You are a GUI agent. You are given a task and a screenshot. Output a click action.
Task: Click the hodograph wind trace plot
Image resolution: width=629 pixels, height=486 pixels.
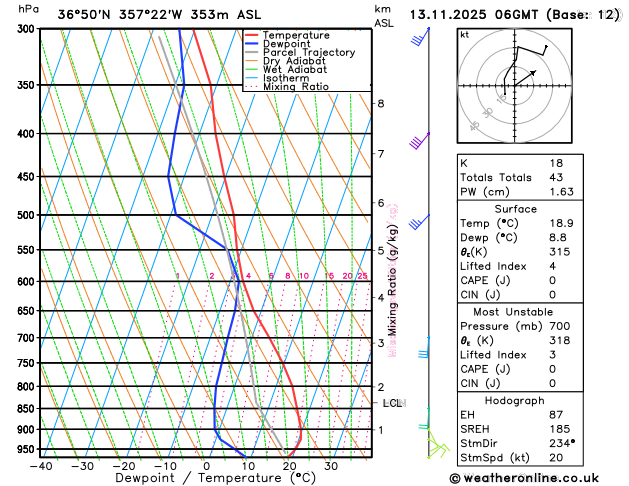pyautogui.click(x=526, y=70)
